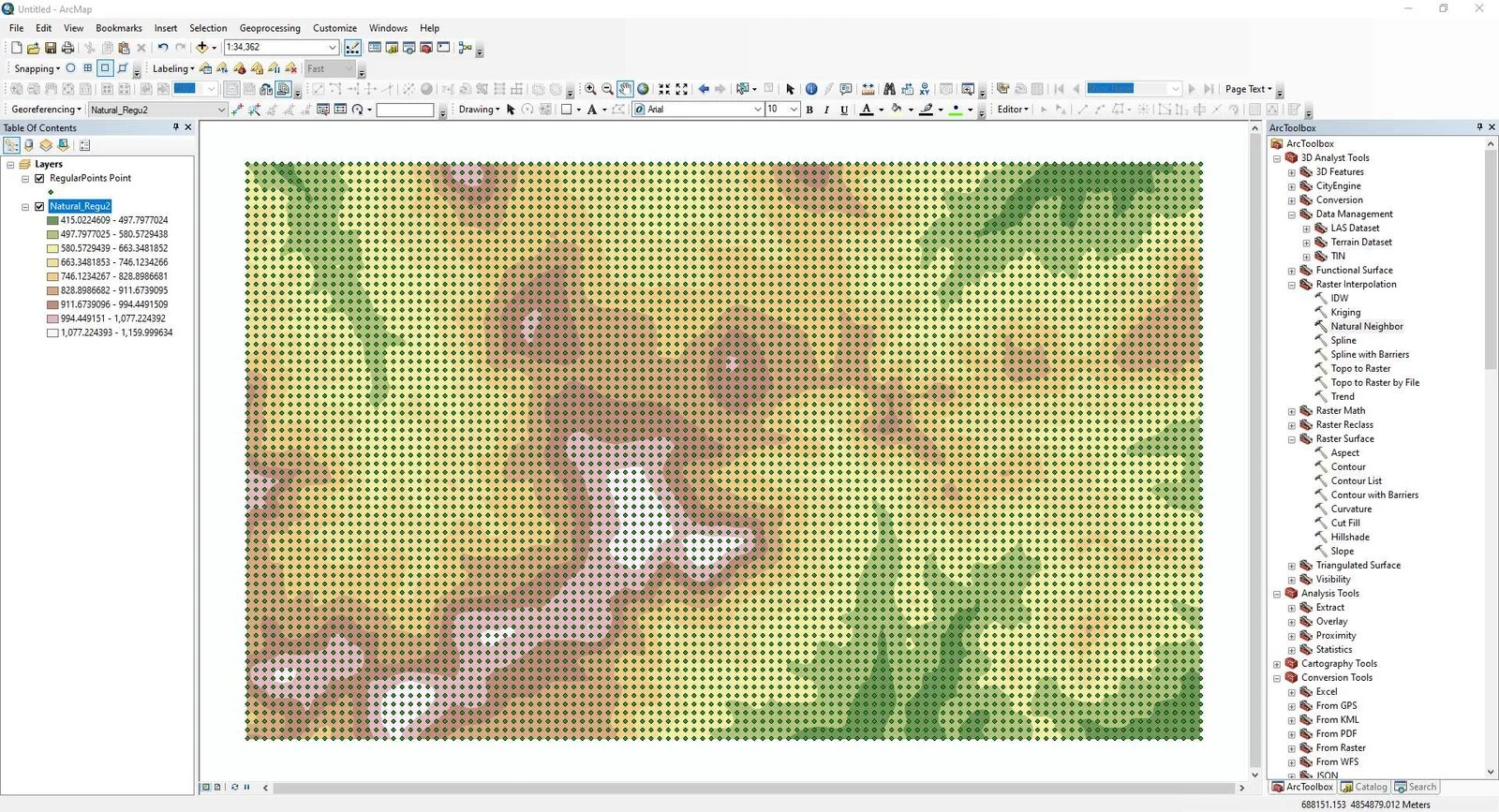This screenshot has height=812, width=1499.
Task: Open the Drawing menu button
Action: tap(479, 110)
